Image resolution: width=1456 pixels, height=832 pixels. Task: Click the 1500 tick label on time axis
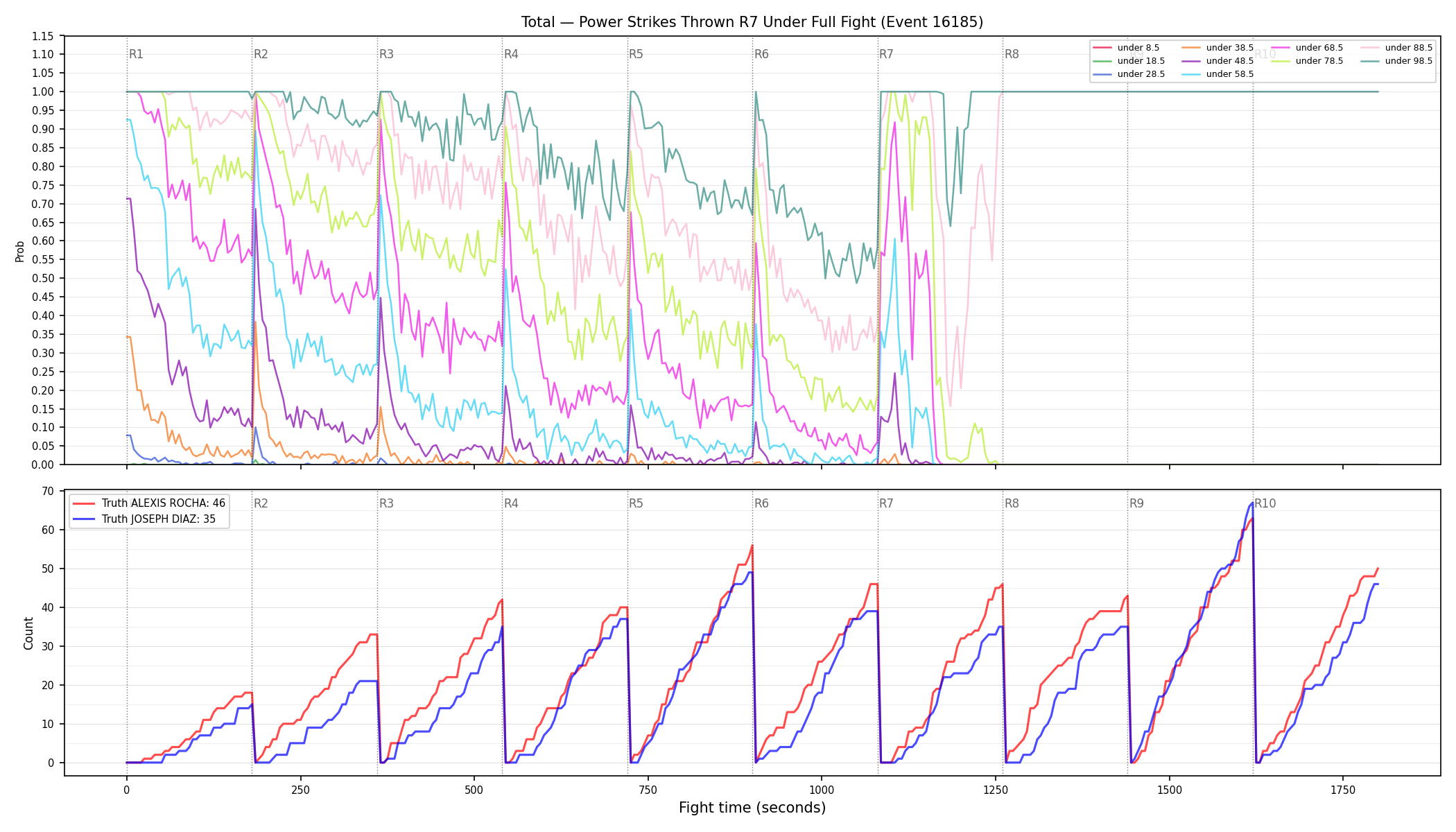(x=1170, y=790)
